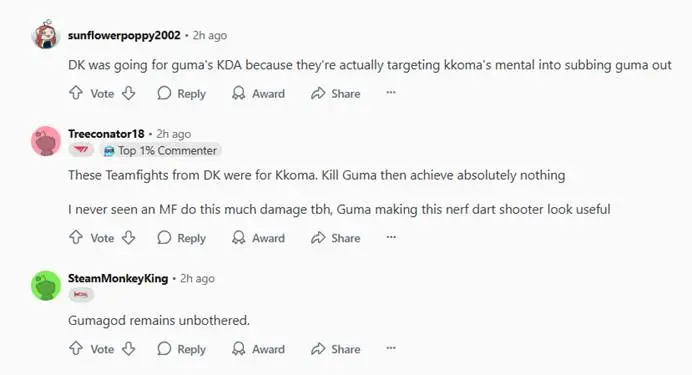Downvote sunflowerpoppy2002's comment
The image size is (692, 375).
128,93
